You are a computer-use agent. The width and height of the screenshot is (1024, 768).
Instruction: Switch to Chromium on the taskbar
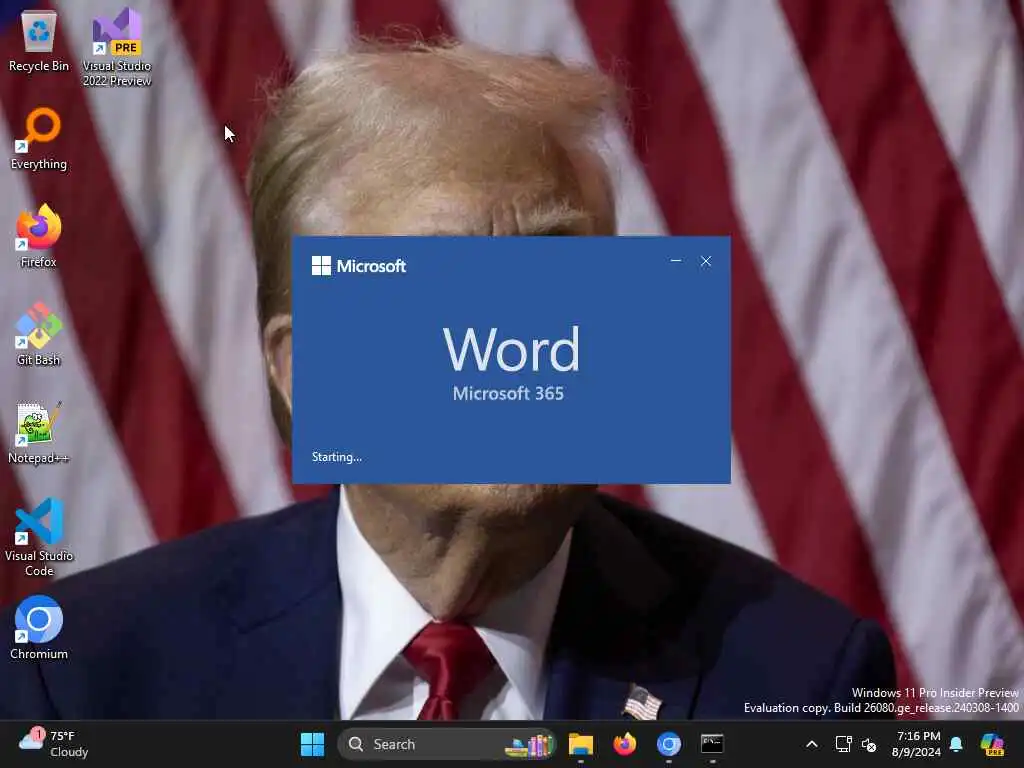669,744
